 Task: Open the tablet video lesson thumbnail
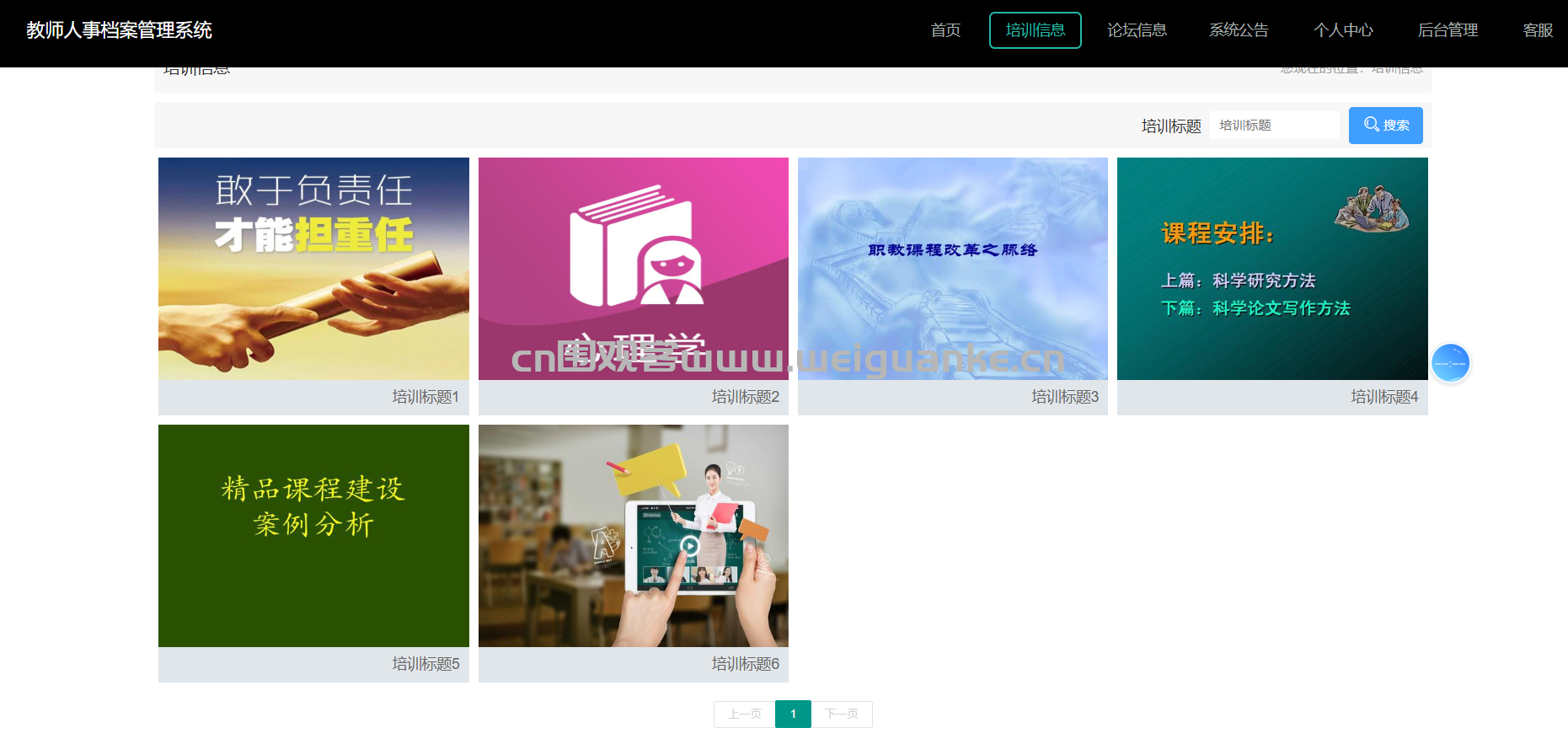(634, 536)
